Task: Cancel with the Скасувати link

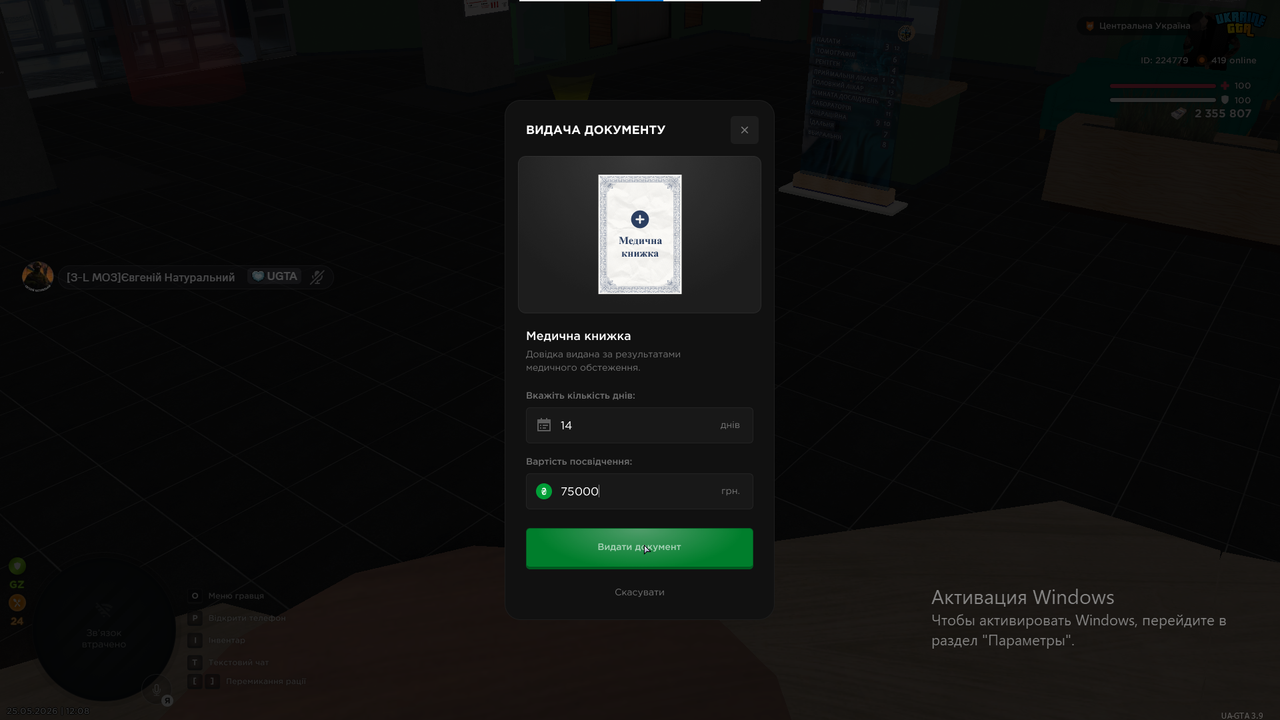Action: click(x=639, y=592)
